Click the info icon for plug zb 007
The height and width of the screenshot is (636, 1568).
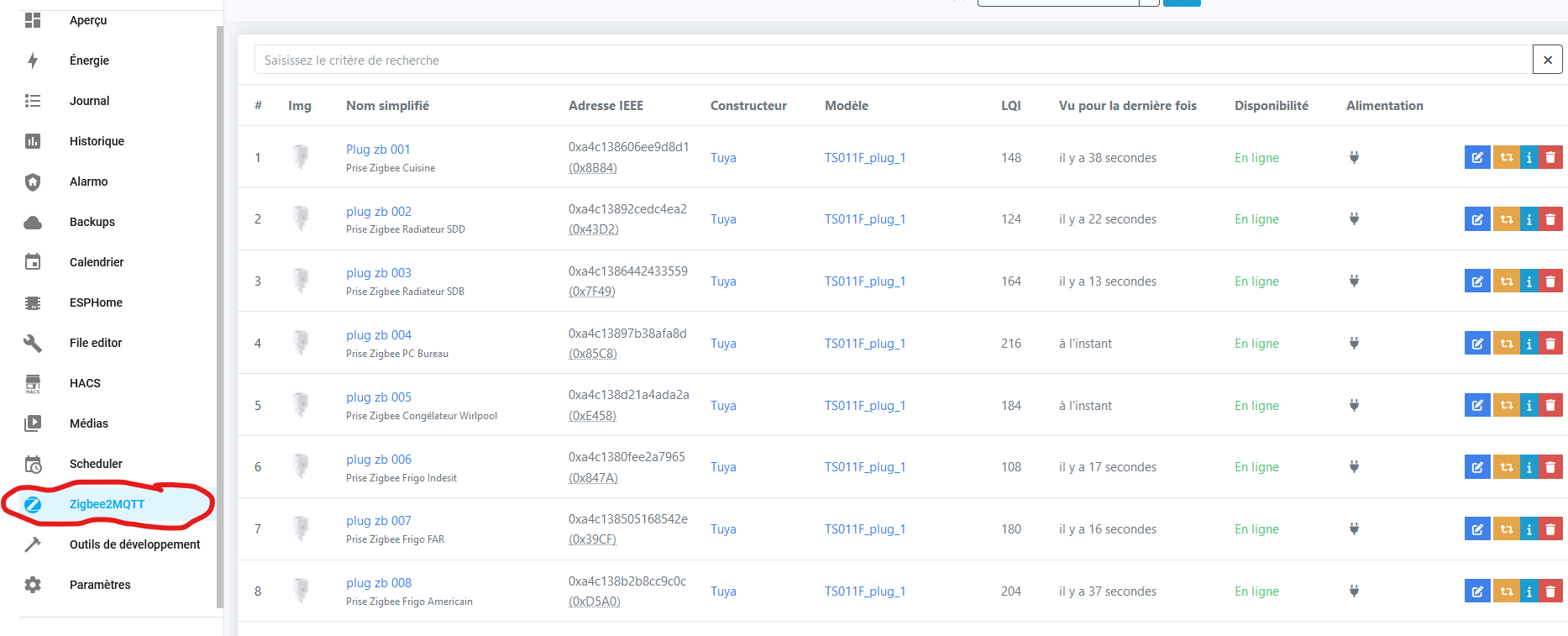[1529, 529]
